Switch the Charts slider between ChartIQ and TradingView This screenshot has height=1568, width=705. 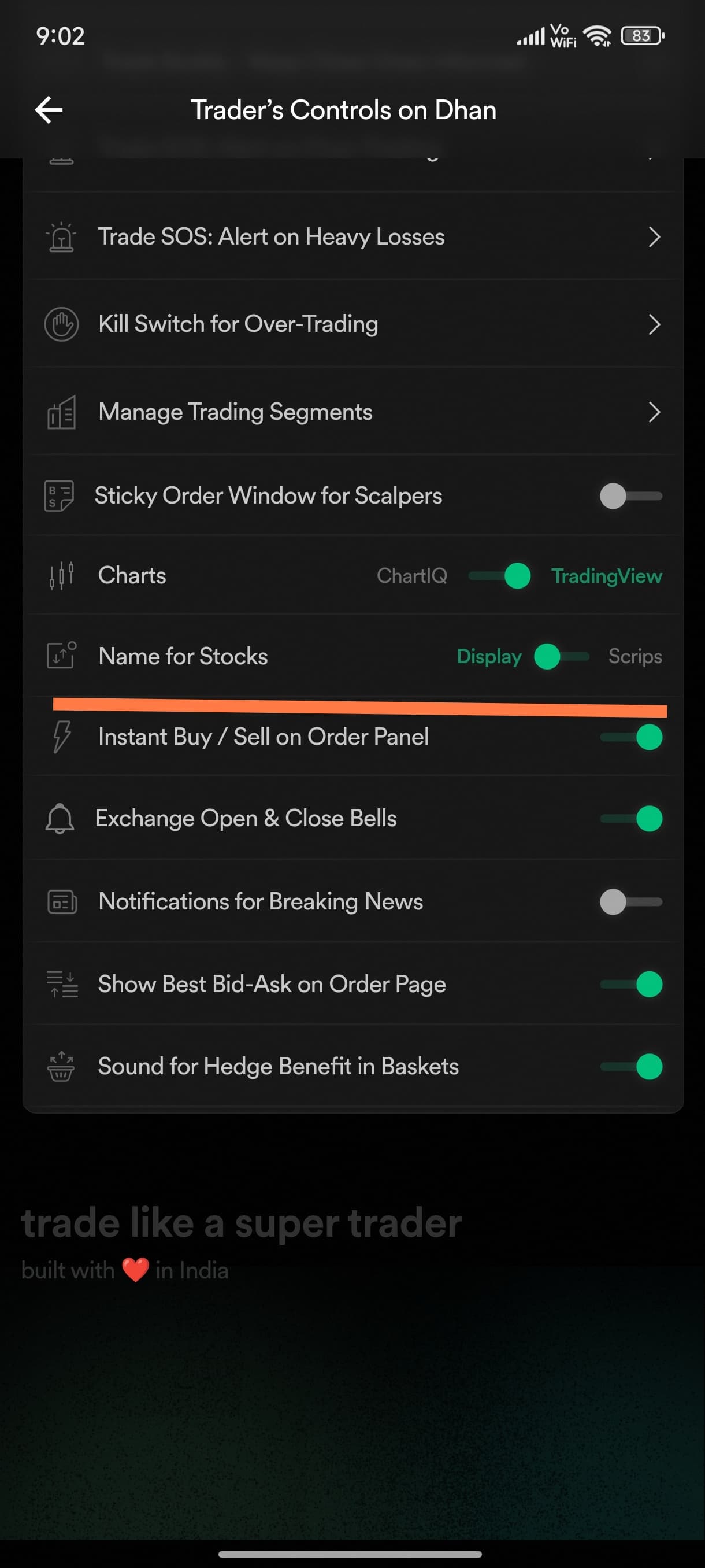point(499,575)
